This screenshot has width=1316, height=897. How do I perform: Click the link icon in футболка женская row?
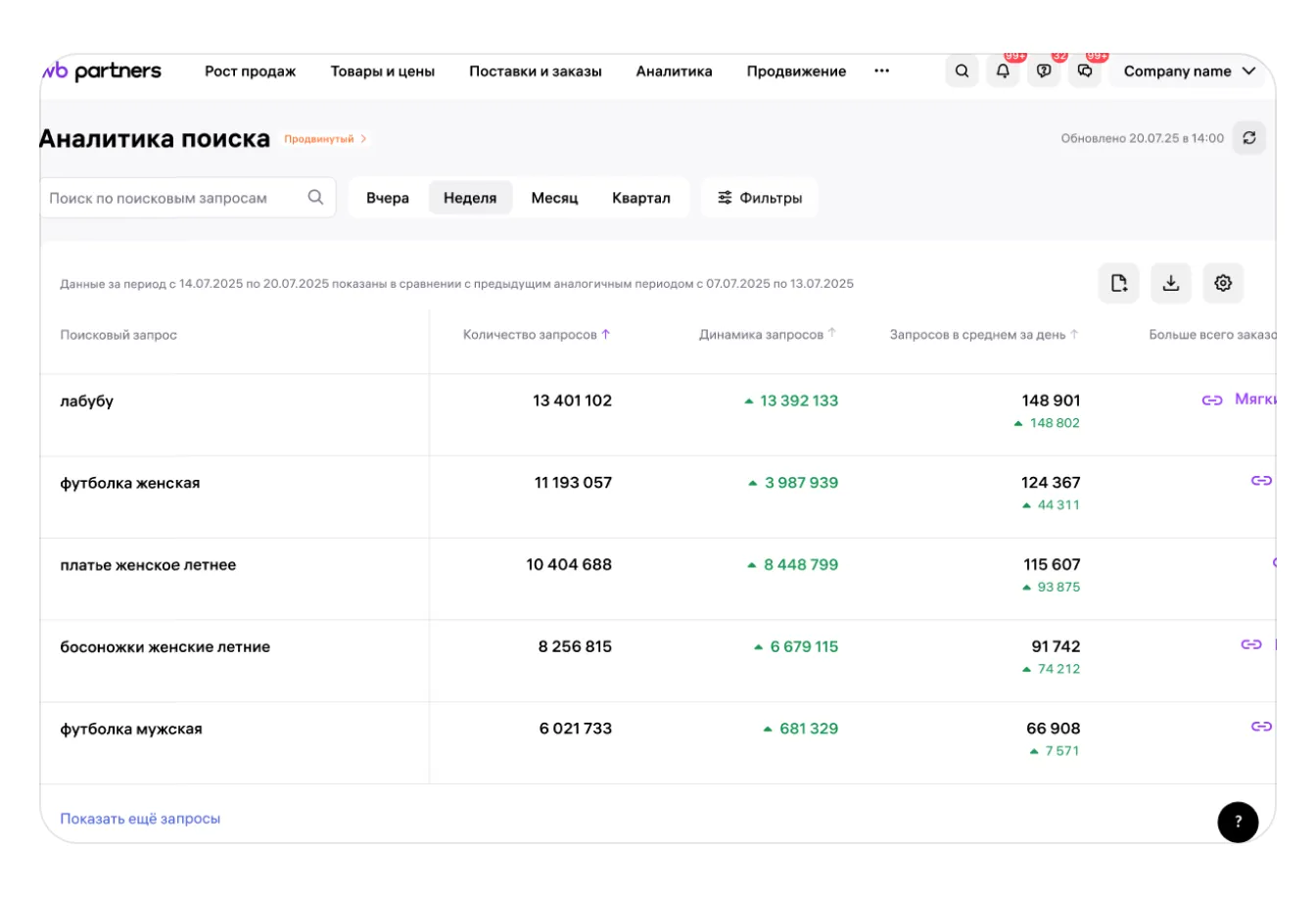[x=1261, y=481]
